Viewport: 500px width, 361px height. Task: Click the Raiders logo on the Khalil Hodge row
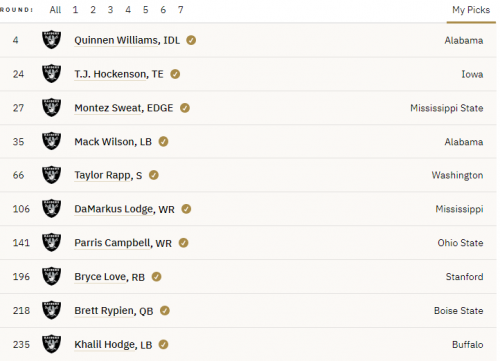pos(51,344)
